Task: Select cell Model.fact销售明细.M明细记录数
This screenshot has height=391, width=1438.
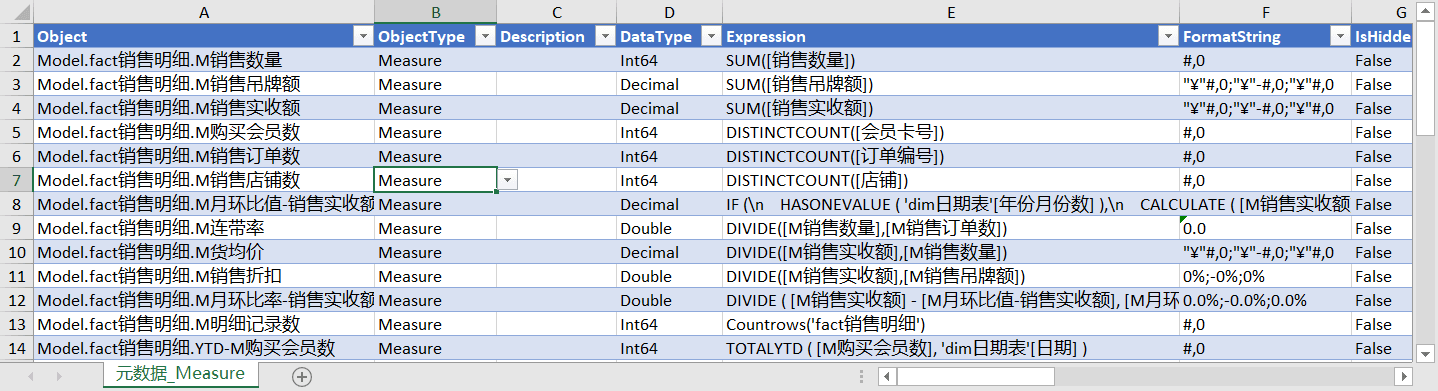Action: (204, 324)
